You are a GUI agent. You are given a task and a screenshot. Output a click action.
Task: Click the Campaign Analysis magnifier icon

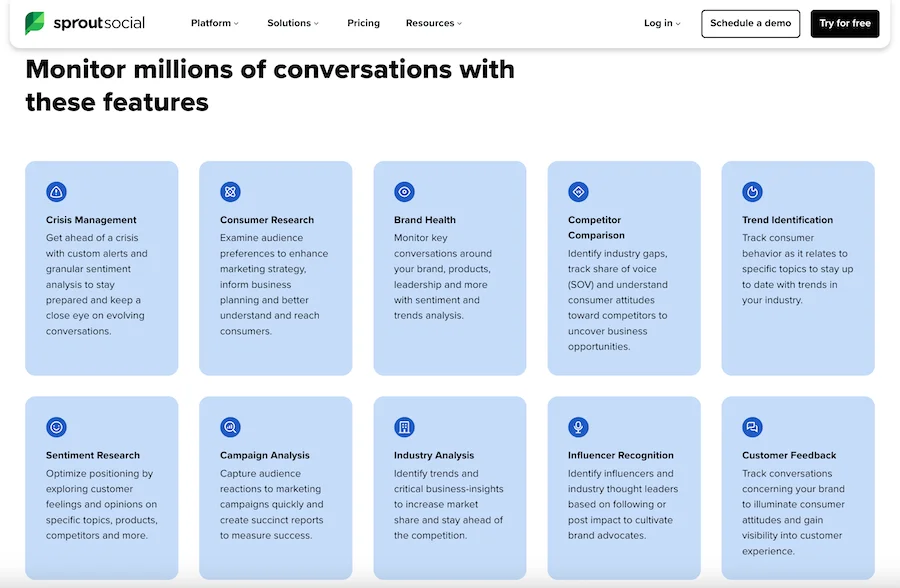(x=231, y=427)
